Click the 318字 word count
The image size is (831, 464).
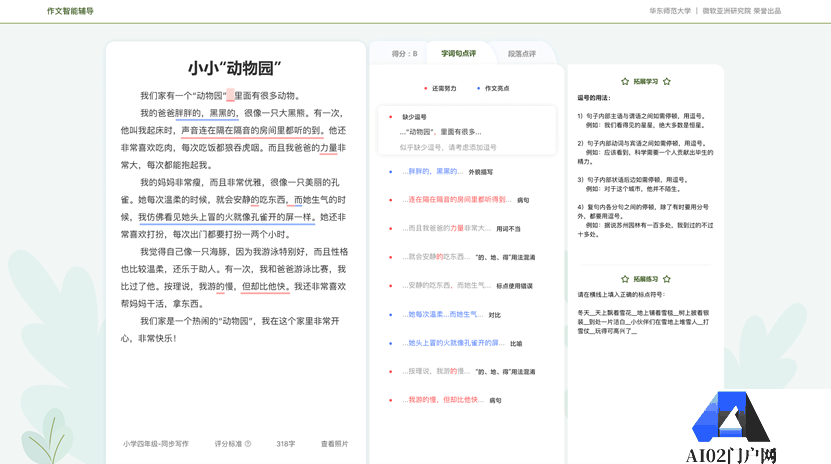(x=286, y=444)
